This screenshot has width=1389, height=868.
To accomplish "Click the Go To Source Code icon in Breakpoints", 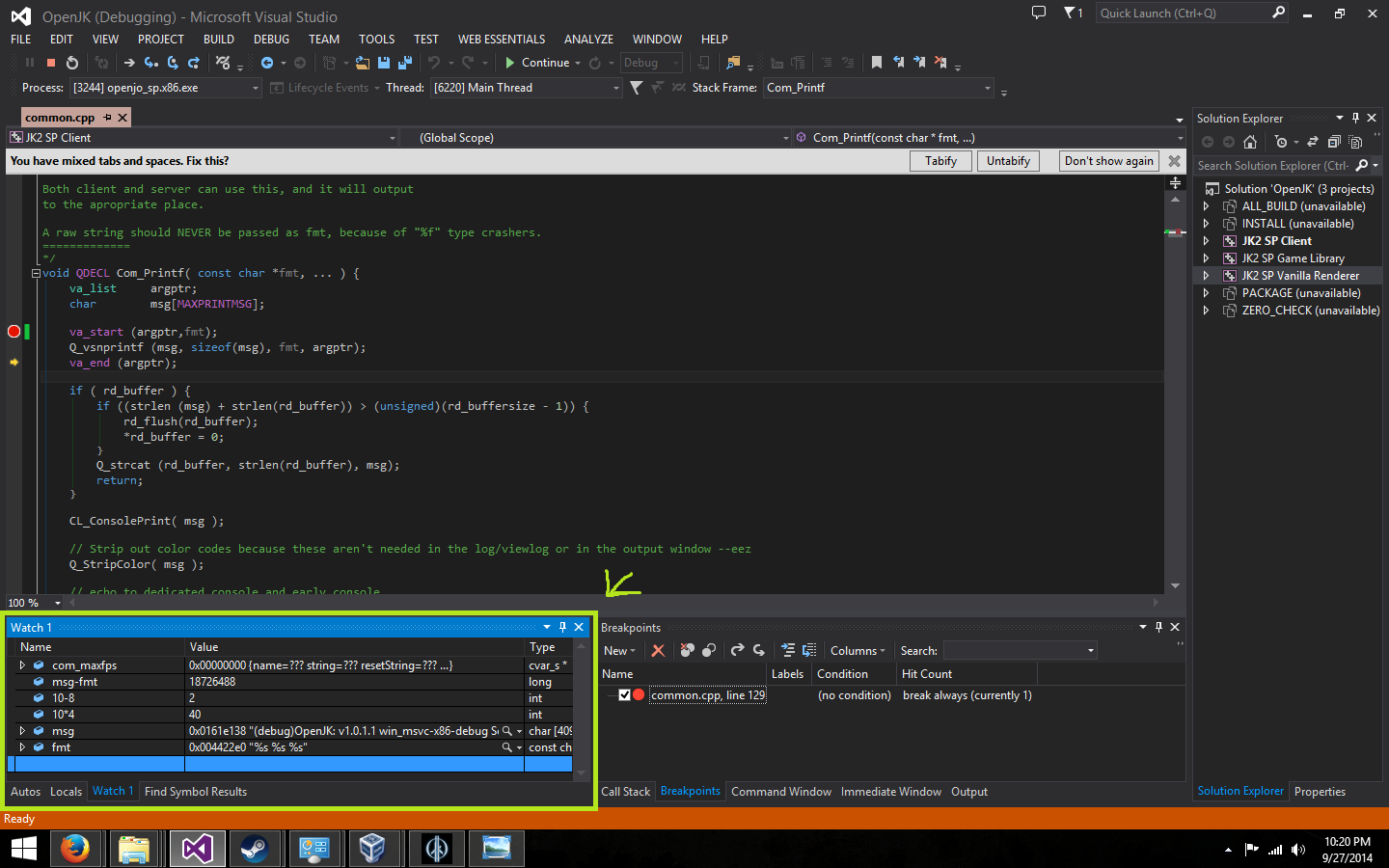I will 788,651.
